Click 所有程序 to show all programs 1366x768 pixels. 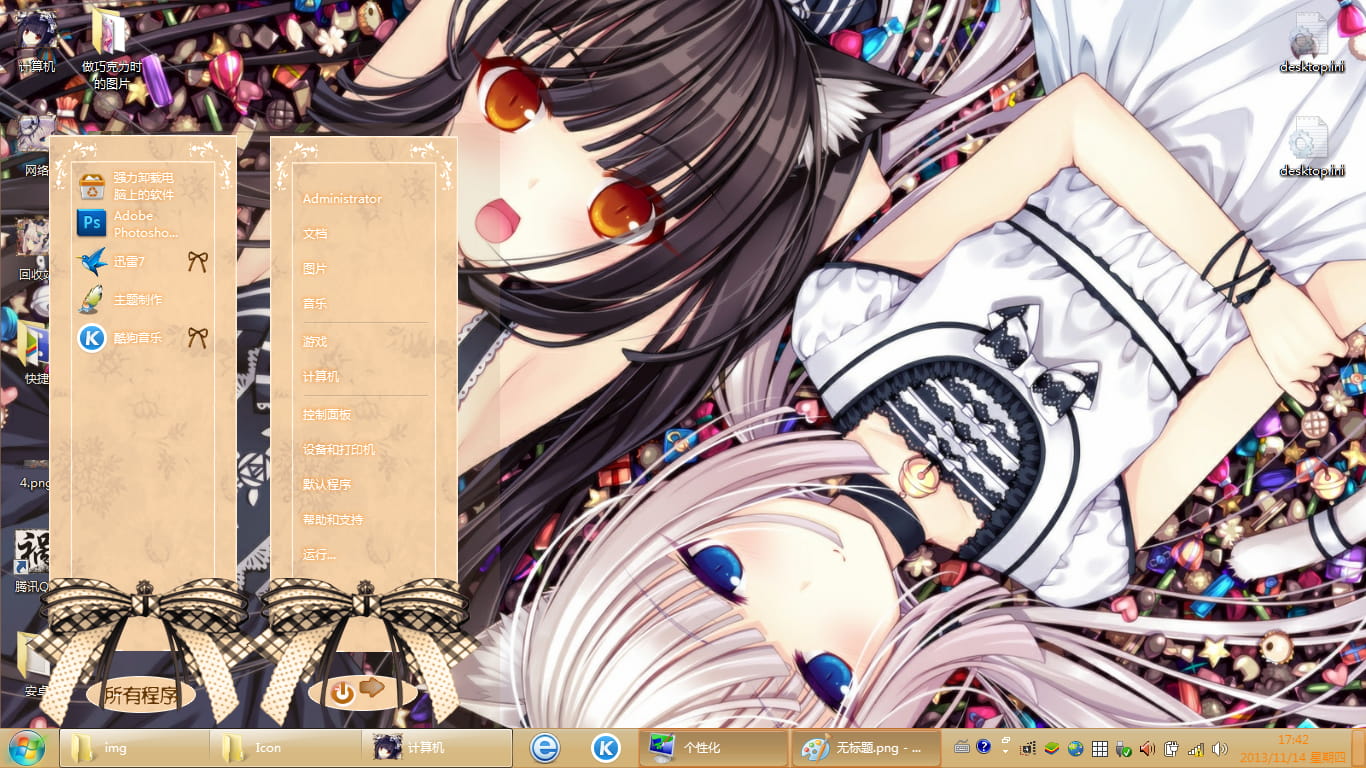tap(141, 695)
